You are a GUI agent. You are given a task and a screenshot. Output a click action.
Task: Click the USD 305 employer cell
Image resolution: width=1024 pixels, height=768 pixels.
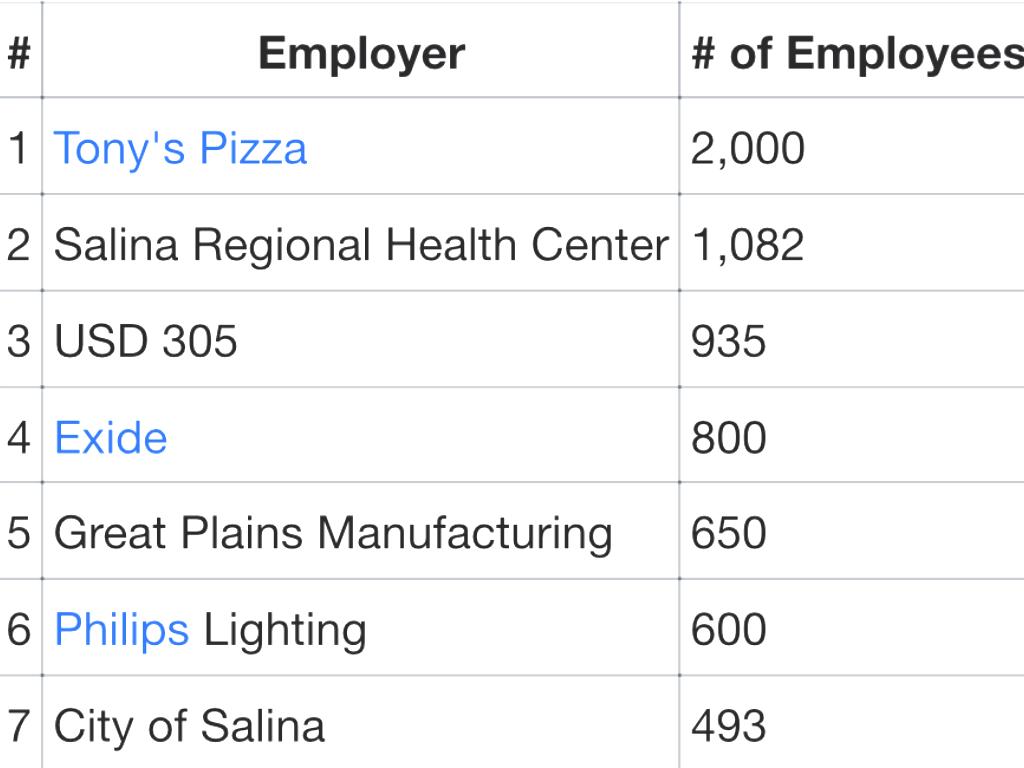coord(146,341)
